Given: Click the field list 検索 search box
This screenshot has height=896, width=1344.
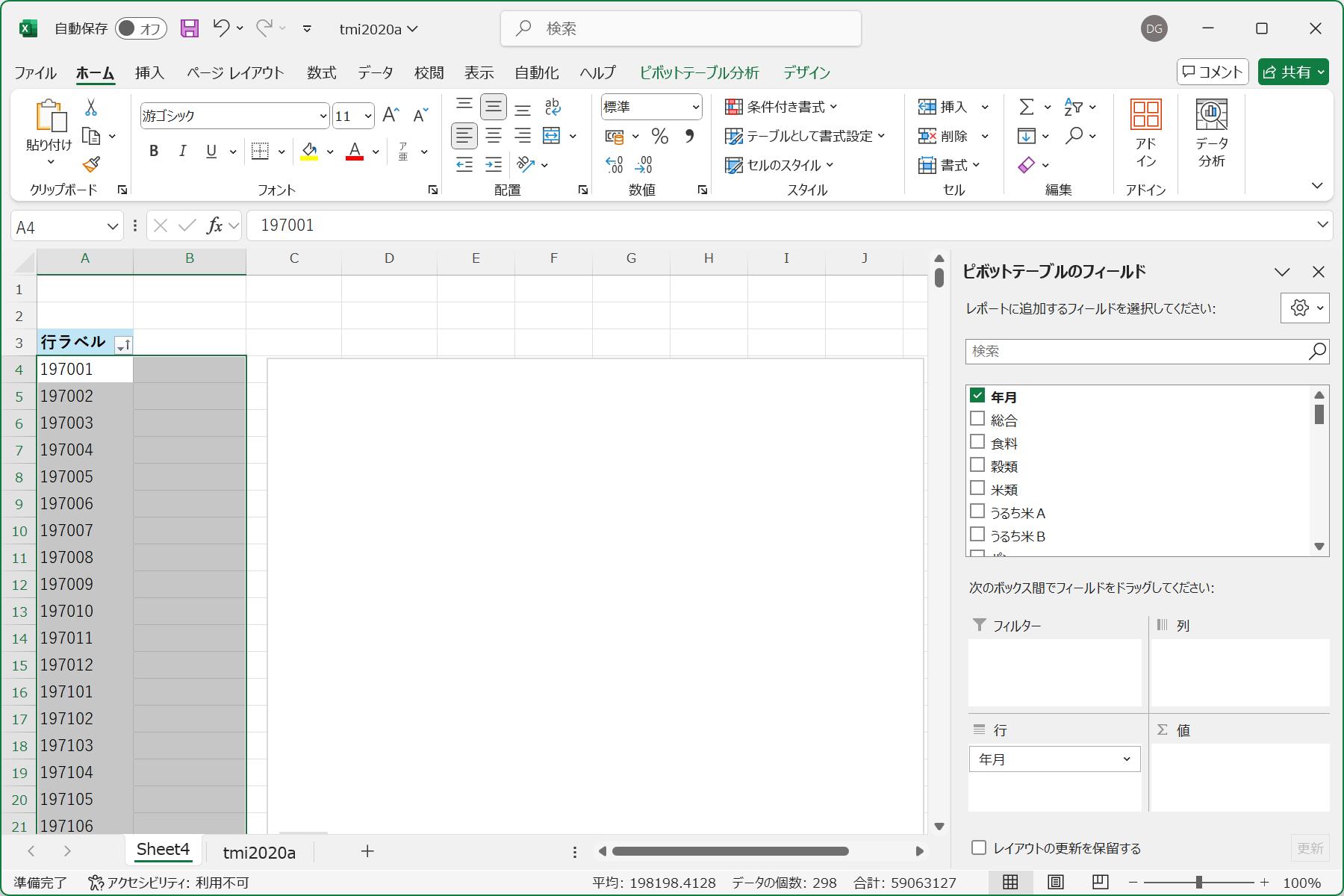Looking at the screenshot, I should point(1147,351).
